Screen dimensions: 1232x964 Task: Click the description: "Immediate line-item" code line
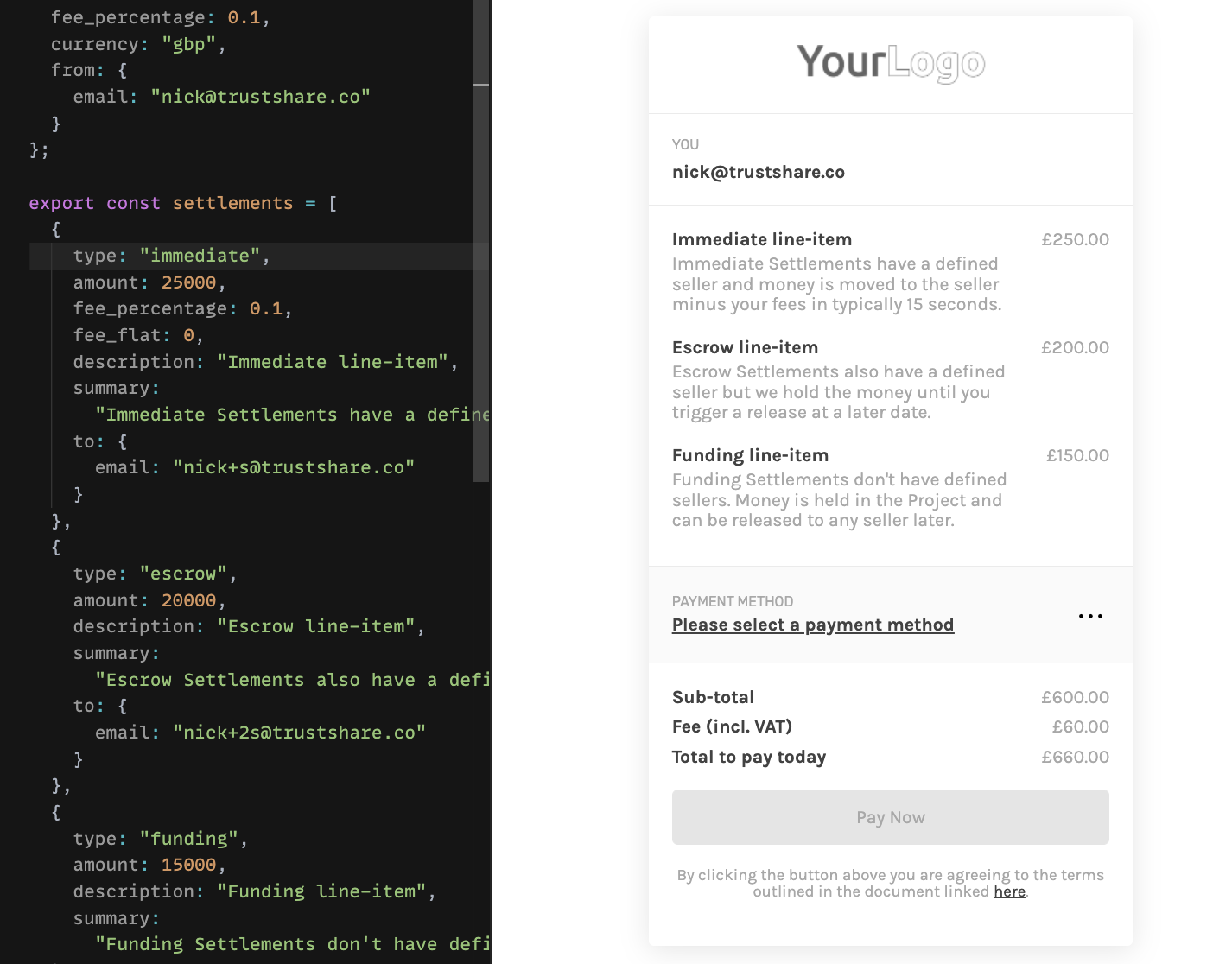[265, 362]
